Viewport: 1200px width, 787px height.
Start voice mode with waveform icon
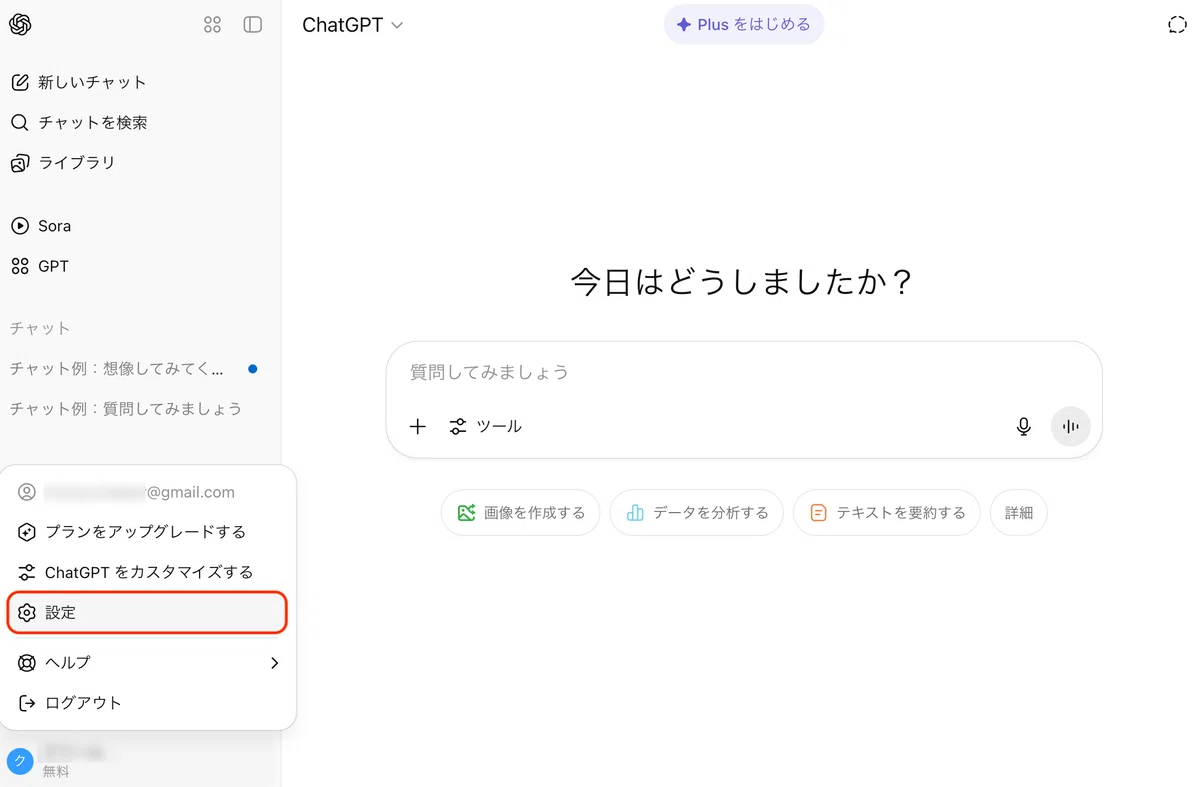coord(1071,426)
